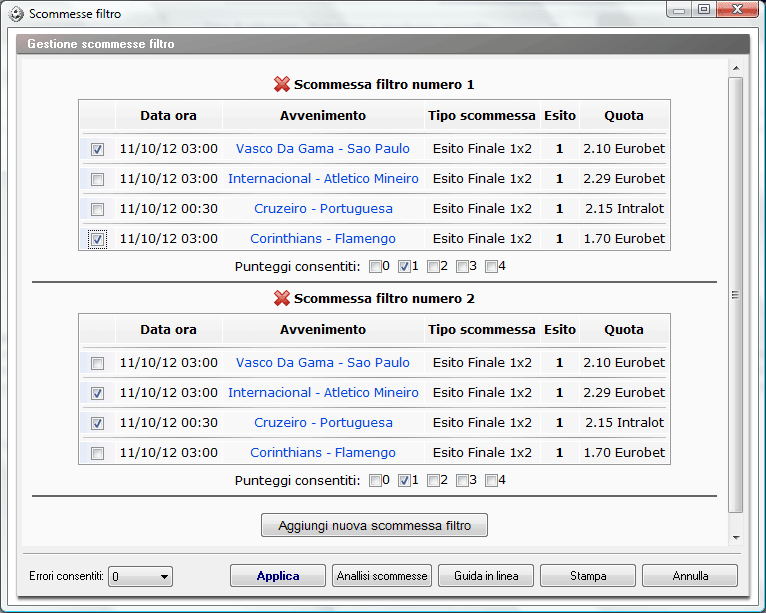Open Guida in linea help
Viewport: 766px width, 613px height.
point(486,576)
